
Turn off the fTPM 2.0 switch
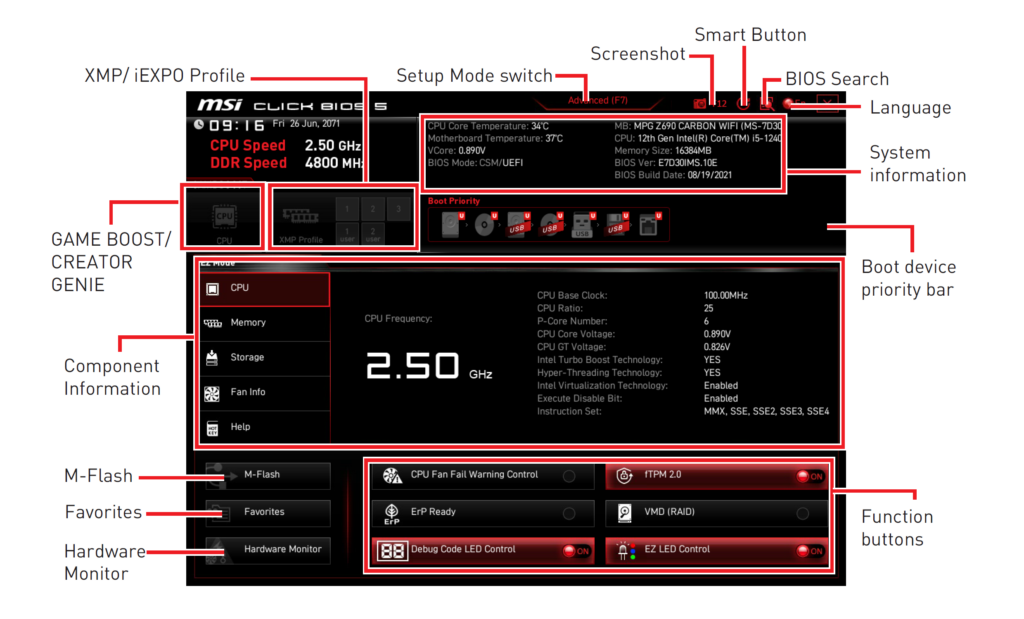click(x=810, y=477)
